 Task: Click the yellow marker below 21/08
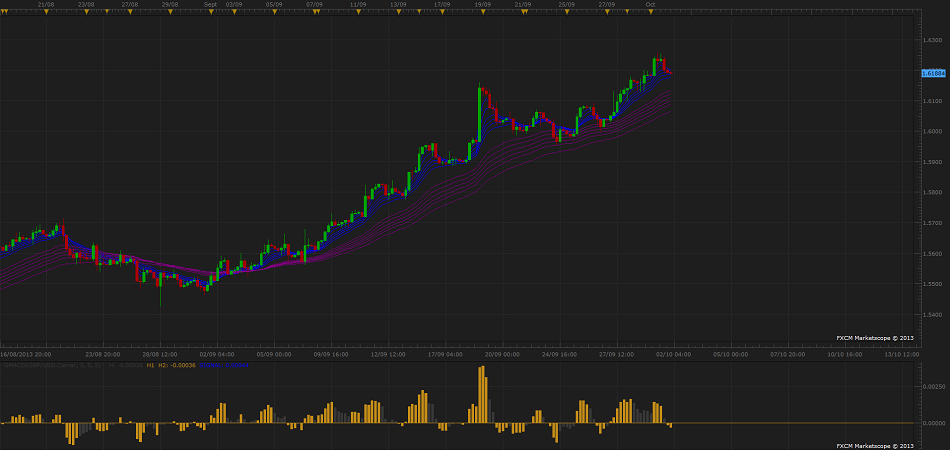click(46, 12)
